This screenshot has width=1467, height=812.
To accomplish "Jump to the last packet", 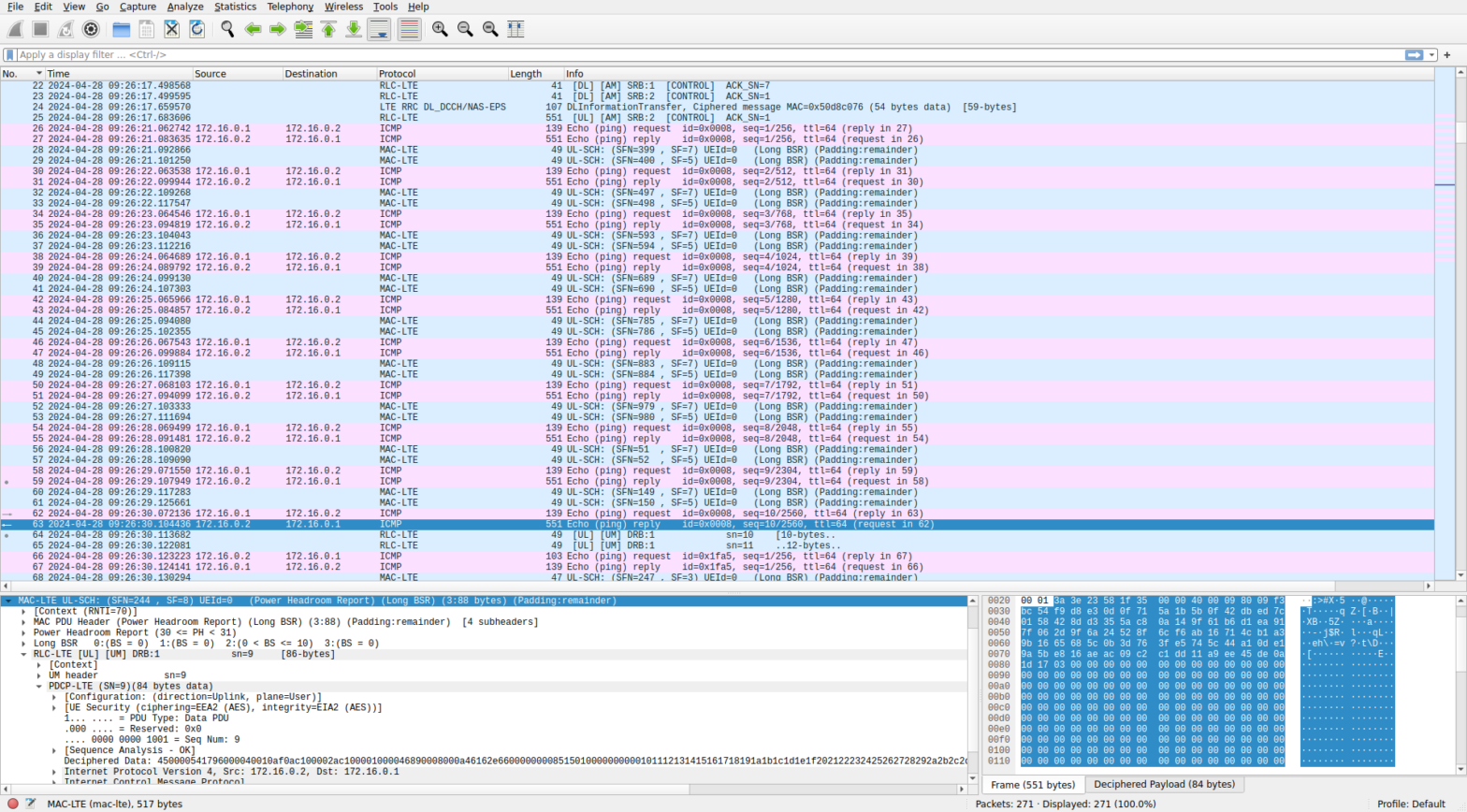I will (354, 29).
